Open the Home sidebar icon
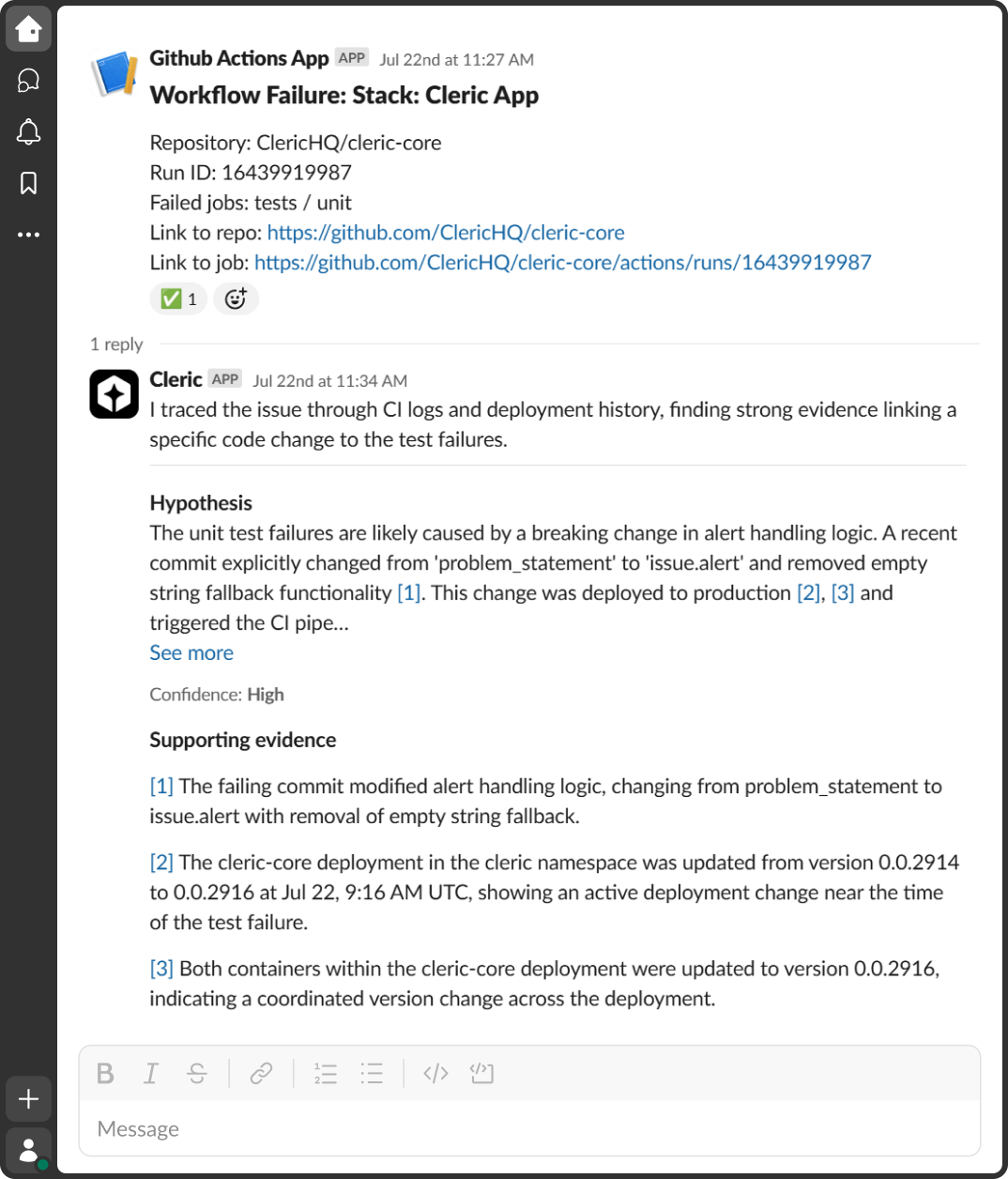Screen dimensions: 1008x1179 point(28,29)
